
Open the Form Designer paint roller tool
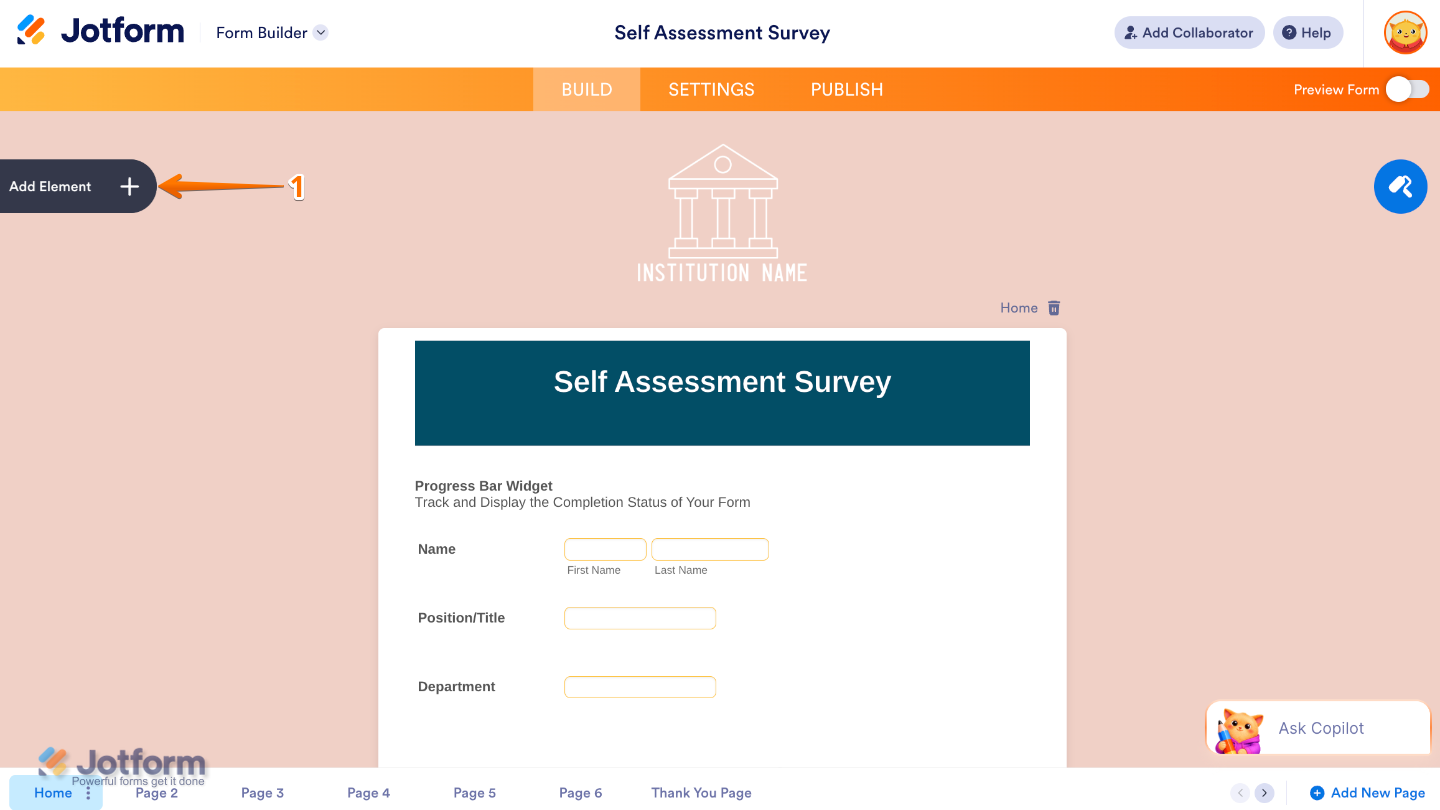1400,186
